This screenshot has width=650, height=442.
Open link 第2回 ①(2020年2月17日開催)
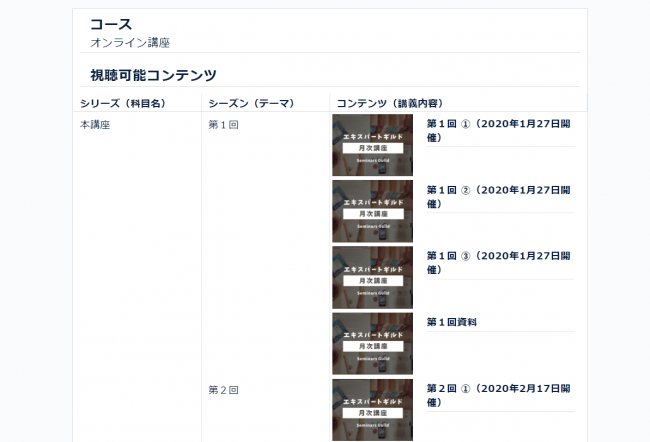(499, 396)
